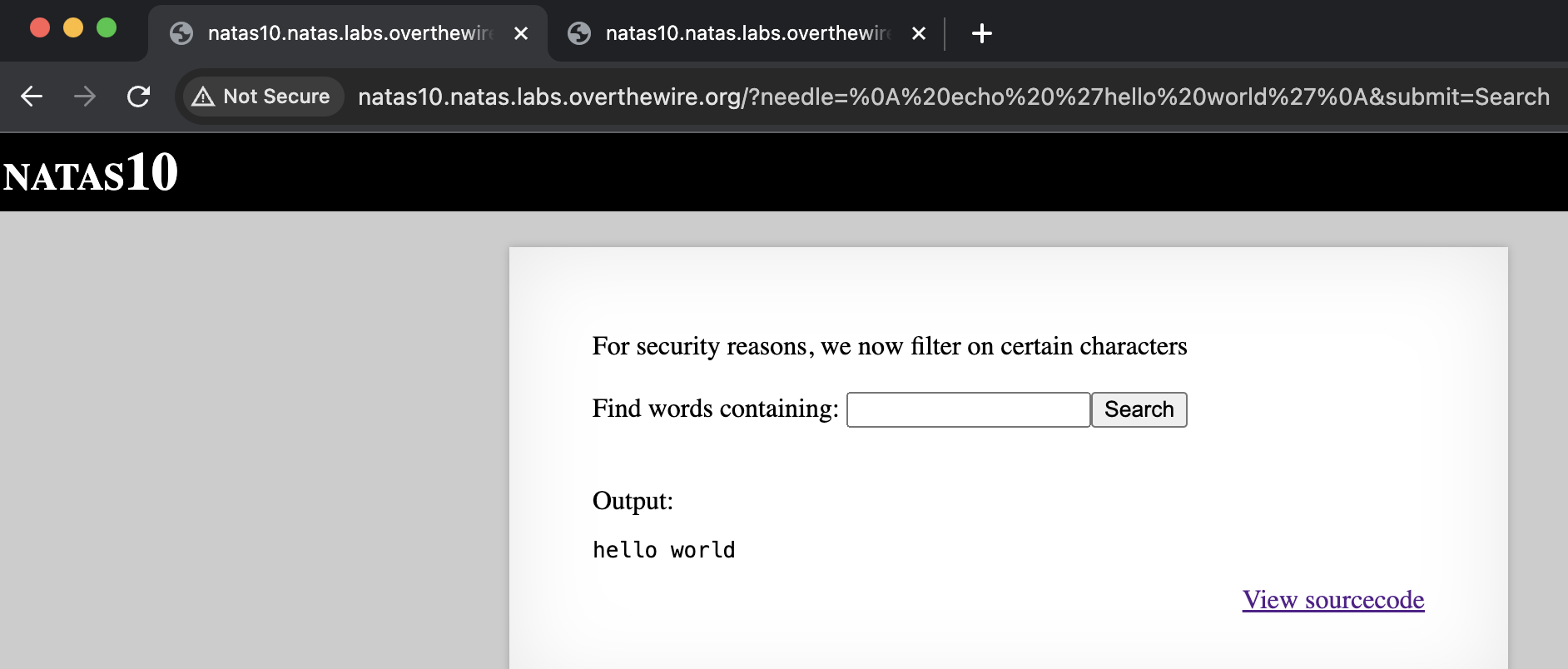Click the Search button

tap(1139, 409)
